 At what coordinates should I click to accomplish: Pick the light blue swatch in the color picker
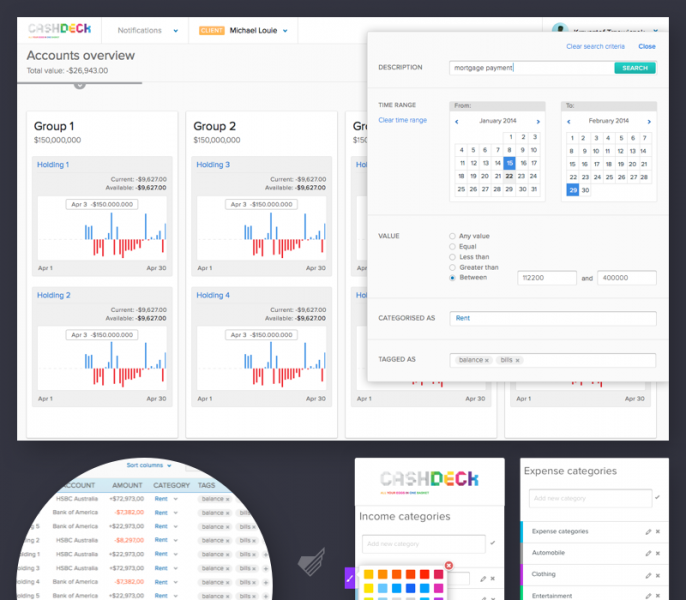point(382,588)
